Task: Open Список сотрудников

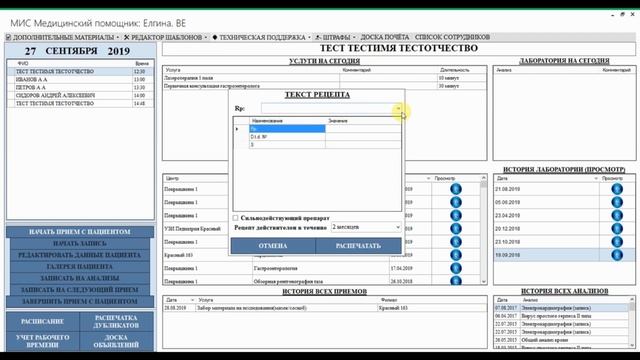Action: click(x=452, y=37)
